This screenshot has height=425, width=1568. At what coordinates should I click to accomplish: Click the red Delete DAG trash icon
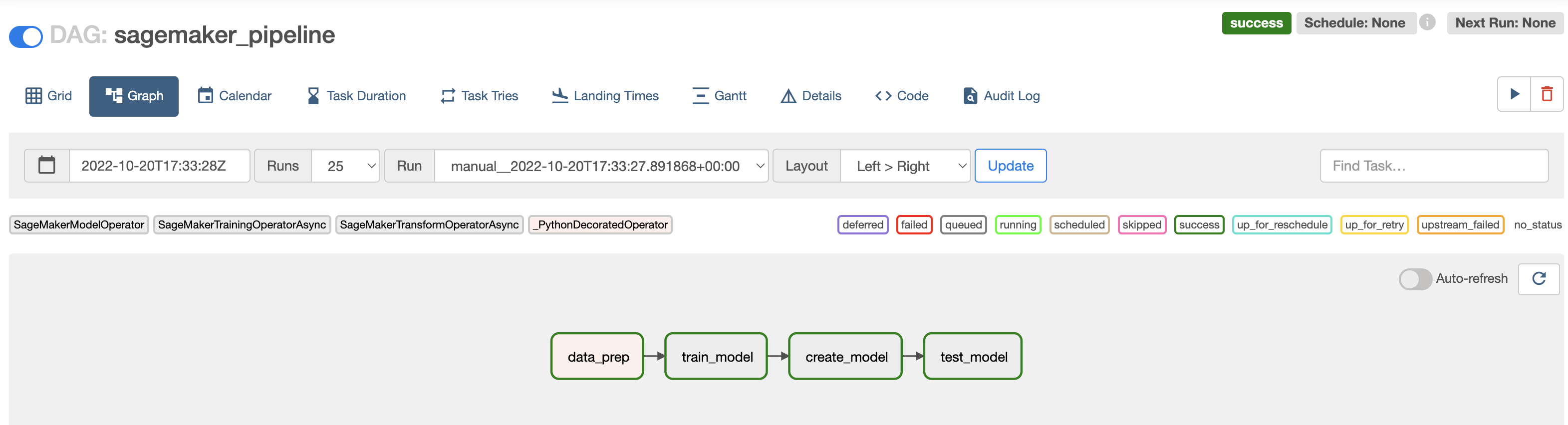(1547, 94)
